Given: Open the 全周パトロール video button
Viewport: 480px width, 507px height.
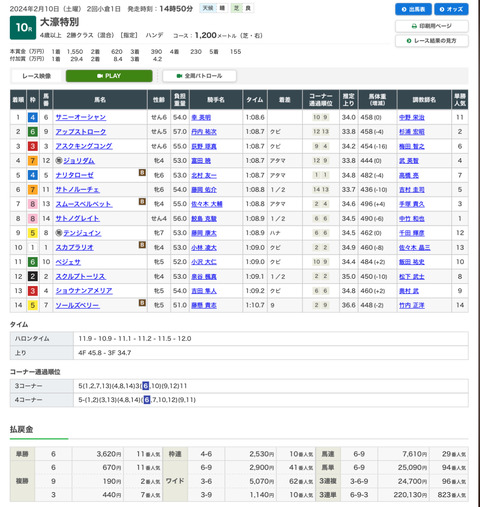Looking at the screenshot, I should coord(199,76).
